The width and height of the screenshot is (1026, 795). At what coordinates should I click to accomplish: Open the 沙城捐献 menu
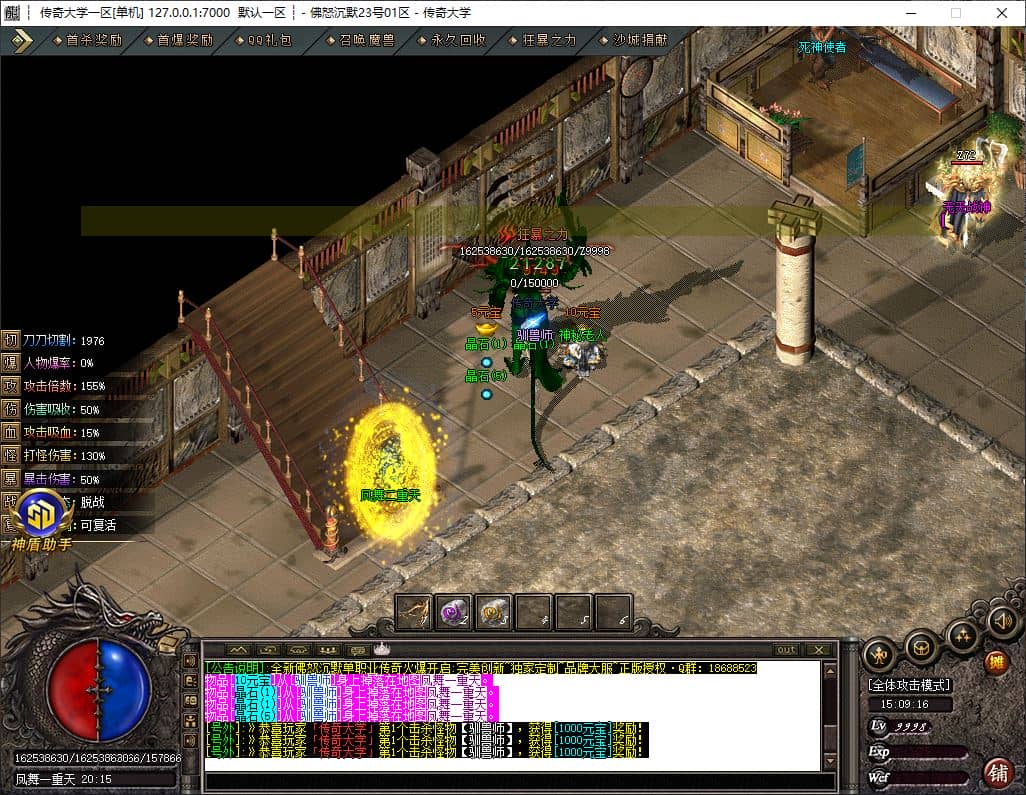click(634, 40)
